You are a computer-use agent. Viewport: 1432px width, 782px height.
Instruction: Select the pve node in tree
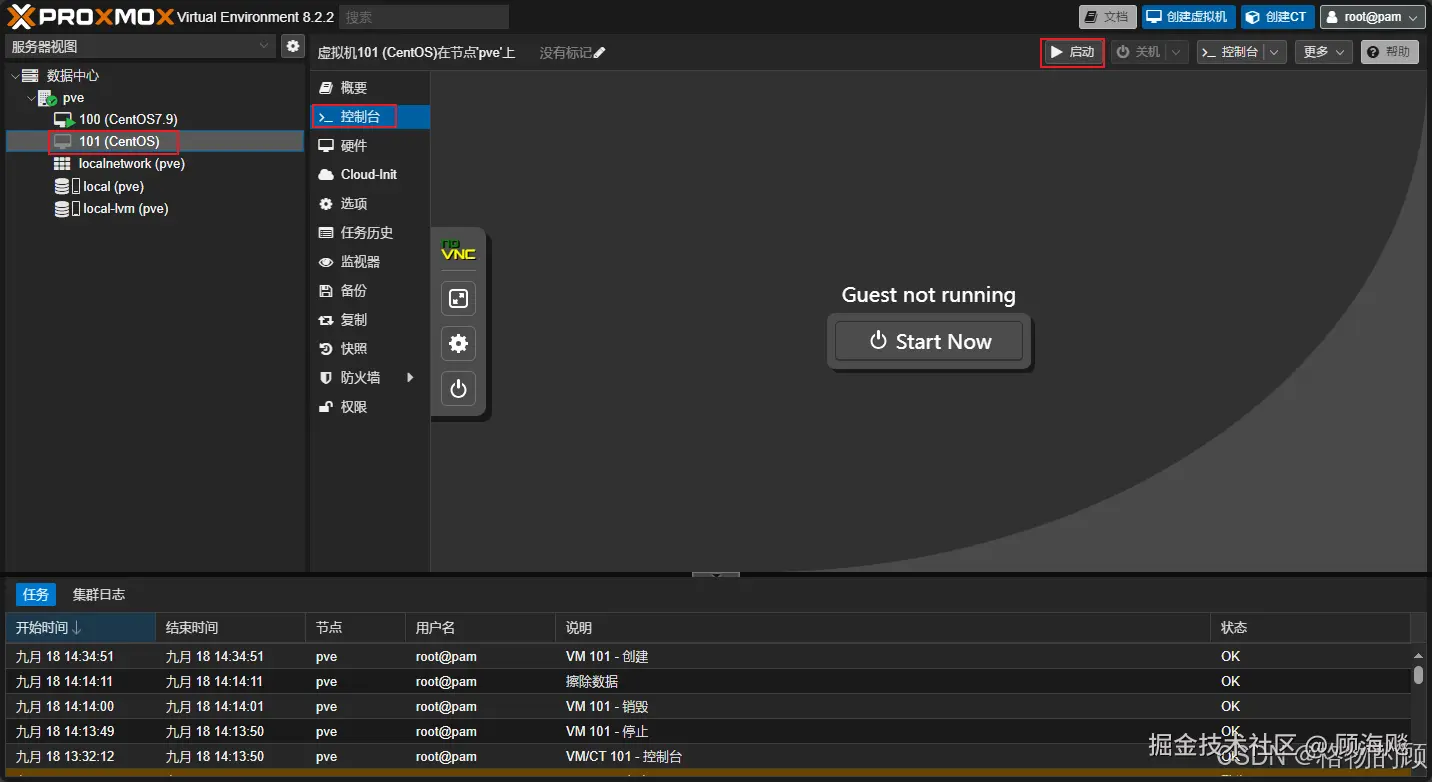tap(73, 98)
